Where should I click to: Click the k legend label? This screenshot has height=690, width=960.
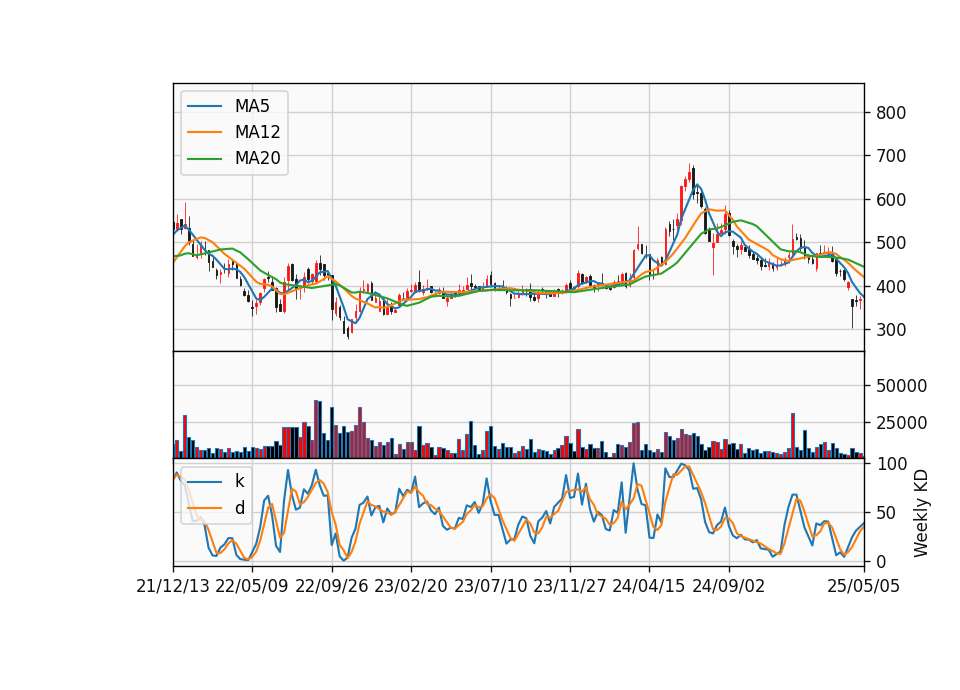point(240,481)
